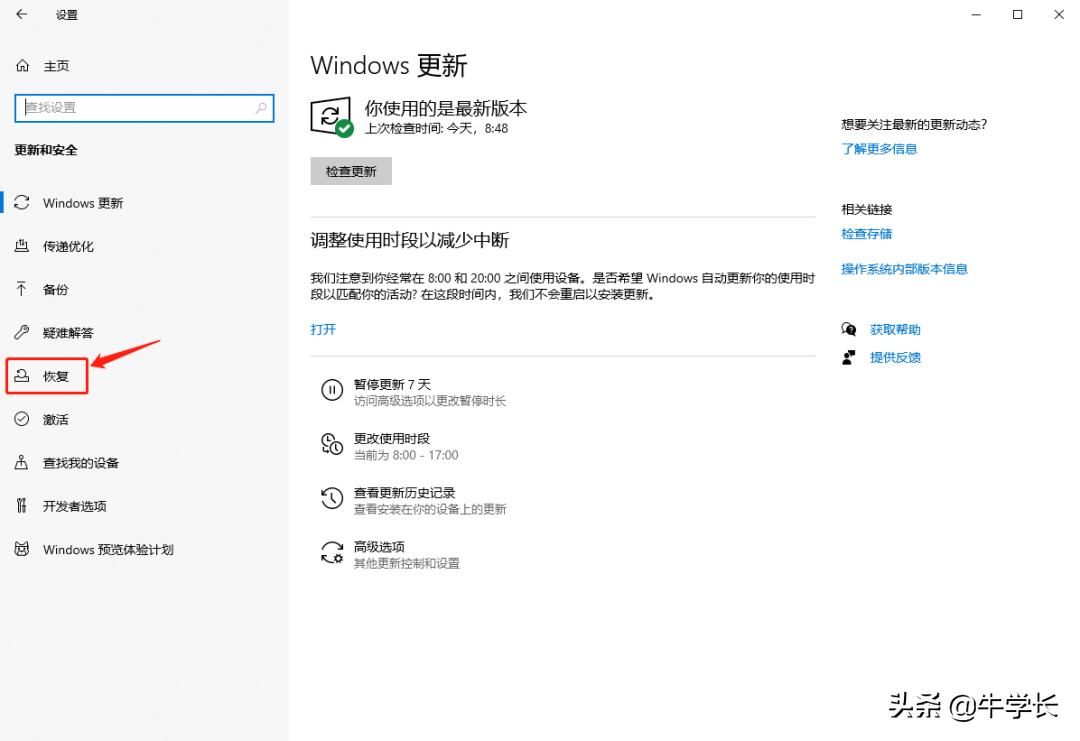The height and width of the screenshot is (741, 1080).
Task: Click the 你使用的是最新版本 status text
Action: click(446, 108)
